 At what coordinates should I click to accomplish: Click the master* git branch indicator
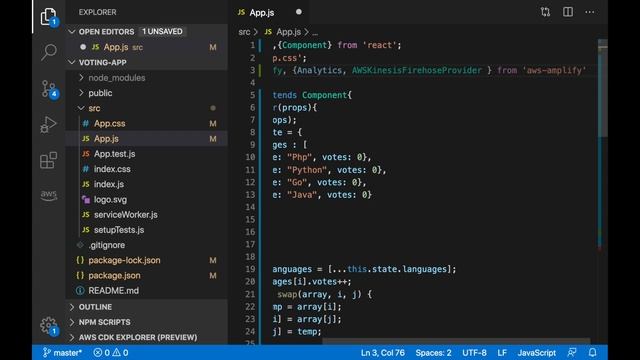click(62, 353)
